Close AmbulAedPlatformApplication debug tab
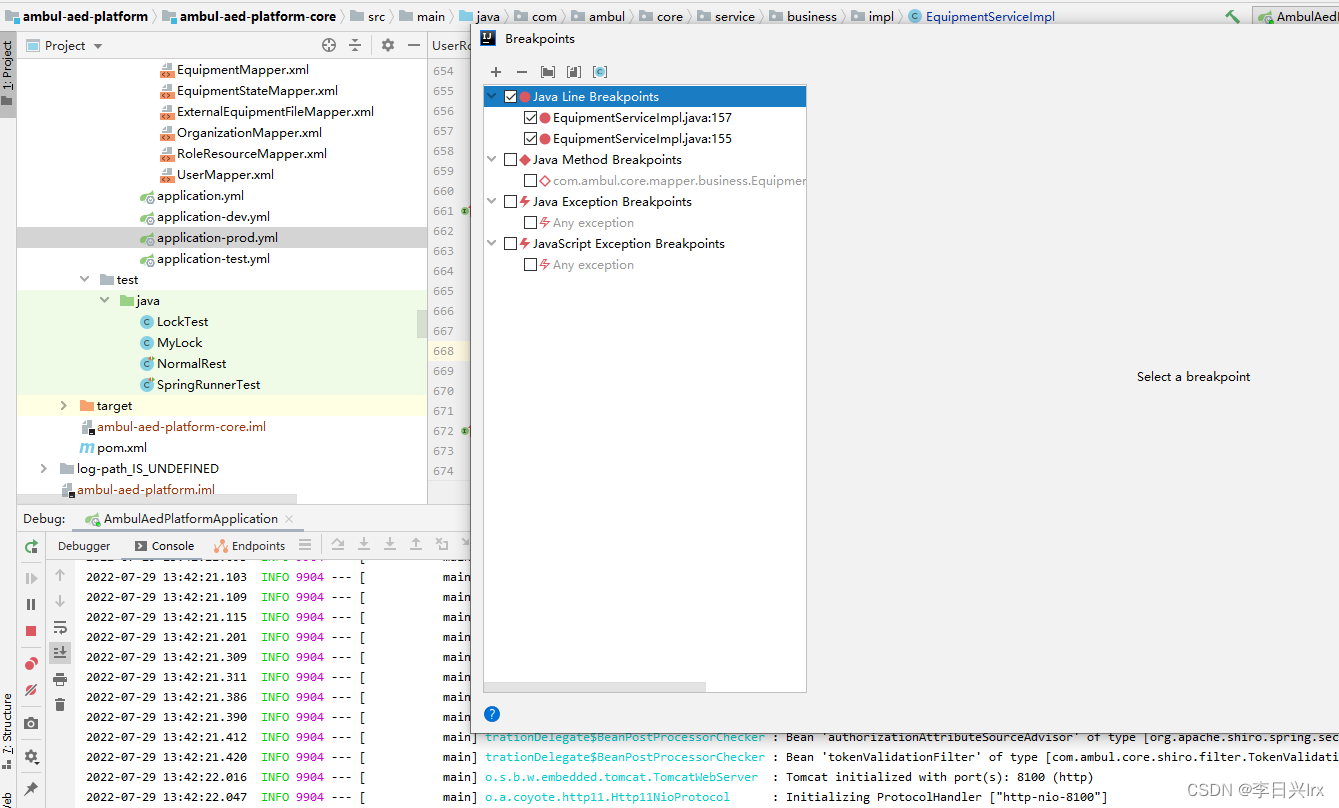1339x808 pixels. 290,519
